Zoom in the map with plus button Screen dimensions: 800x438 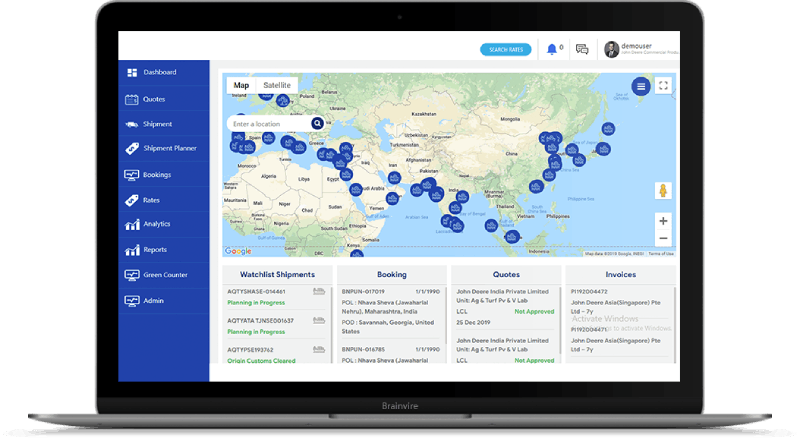coord(663,220)
